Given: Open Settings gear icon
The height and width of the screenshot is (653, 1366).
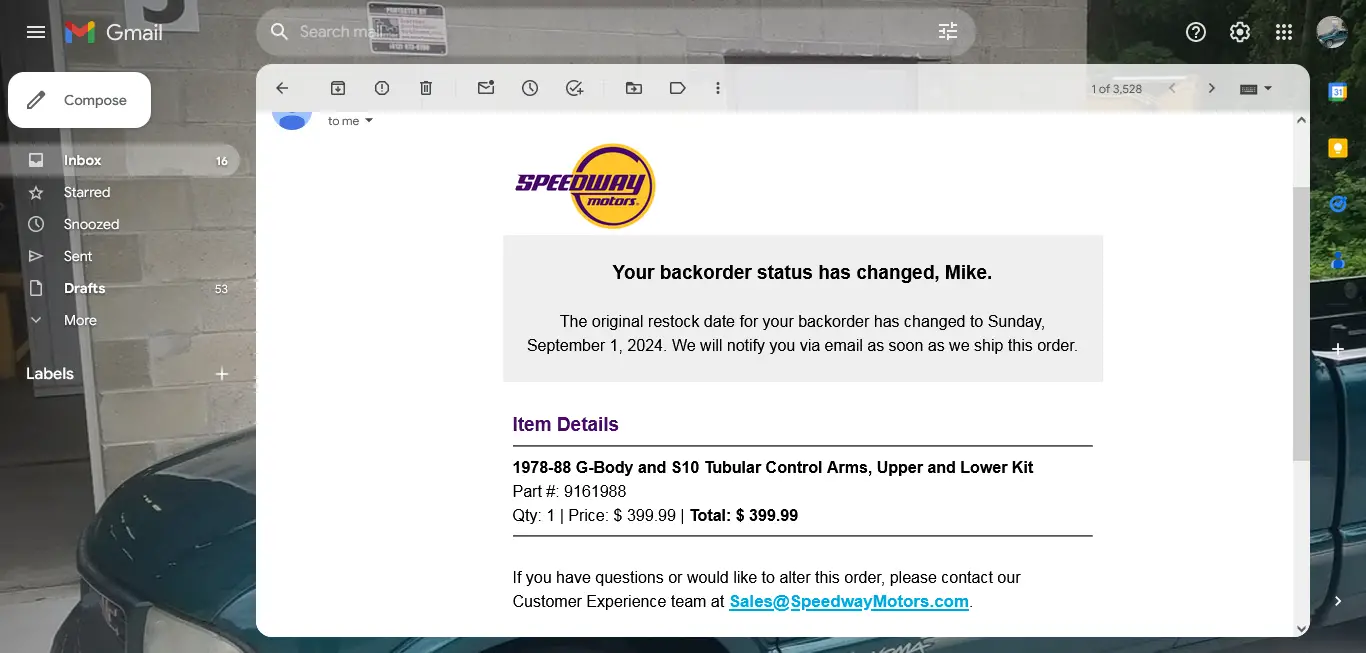Looking at the screenshot, I should pyautogui.click(x=1240, y=32).
